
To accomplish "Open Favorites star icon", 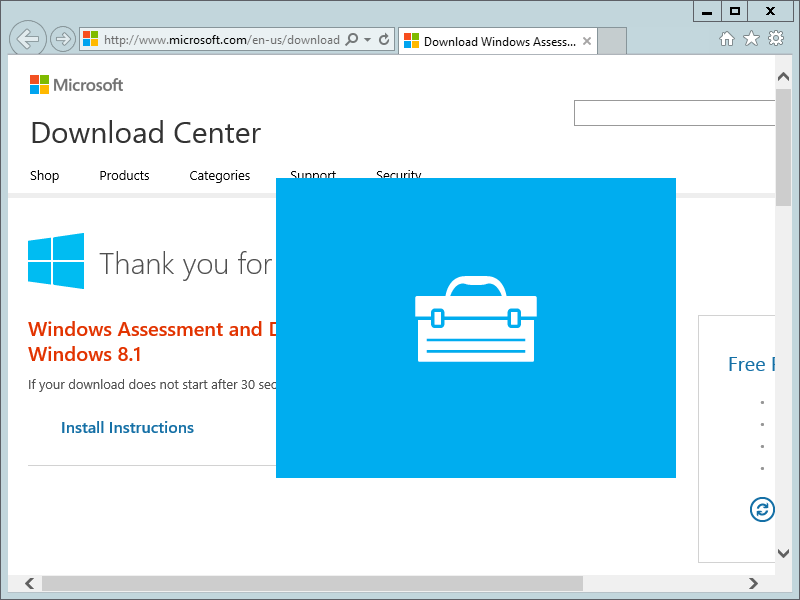I will 752,39.
